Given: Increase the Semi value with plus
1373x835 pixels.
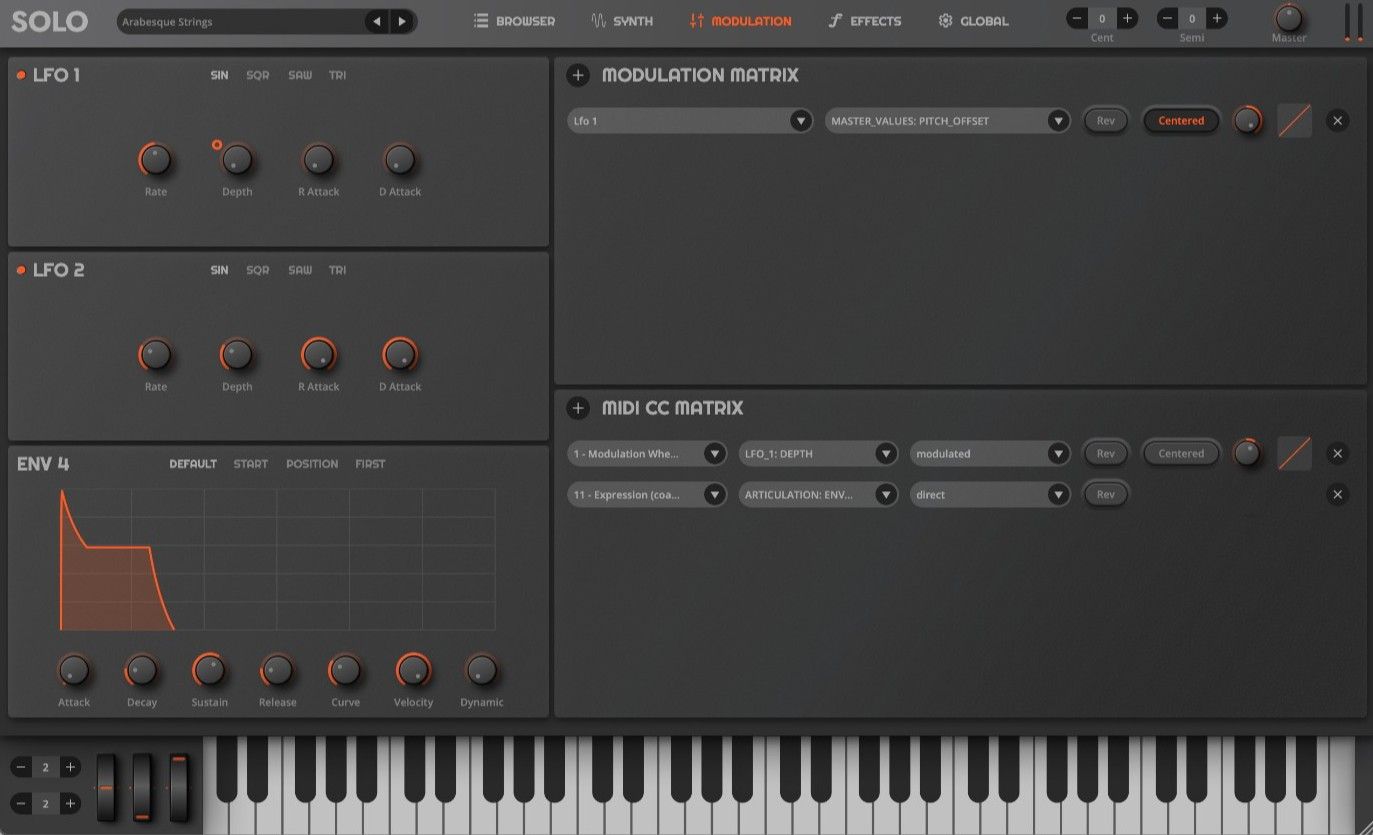Looking at the screenshot, I should click(1216, 17).
